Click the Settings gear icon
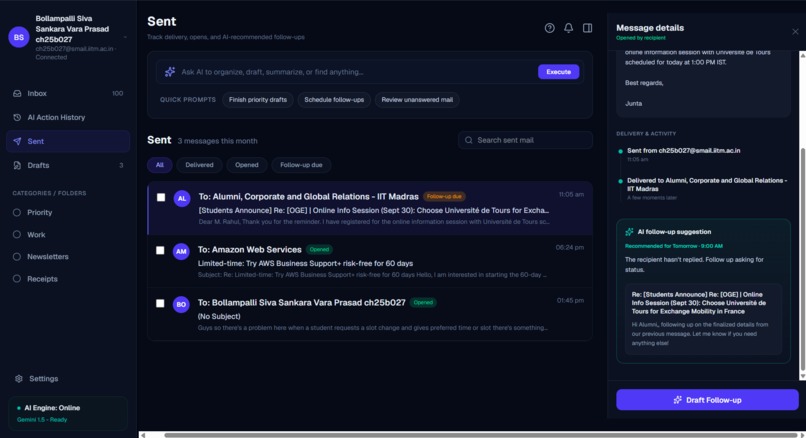This screenshot has width=806, height=438. [x=19, y=378]
